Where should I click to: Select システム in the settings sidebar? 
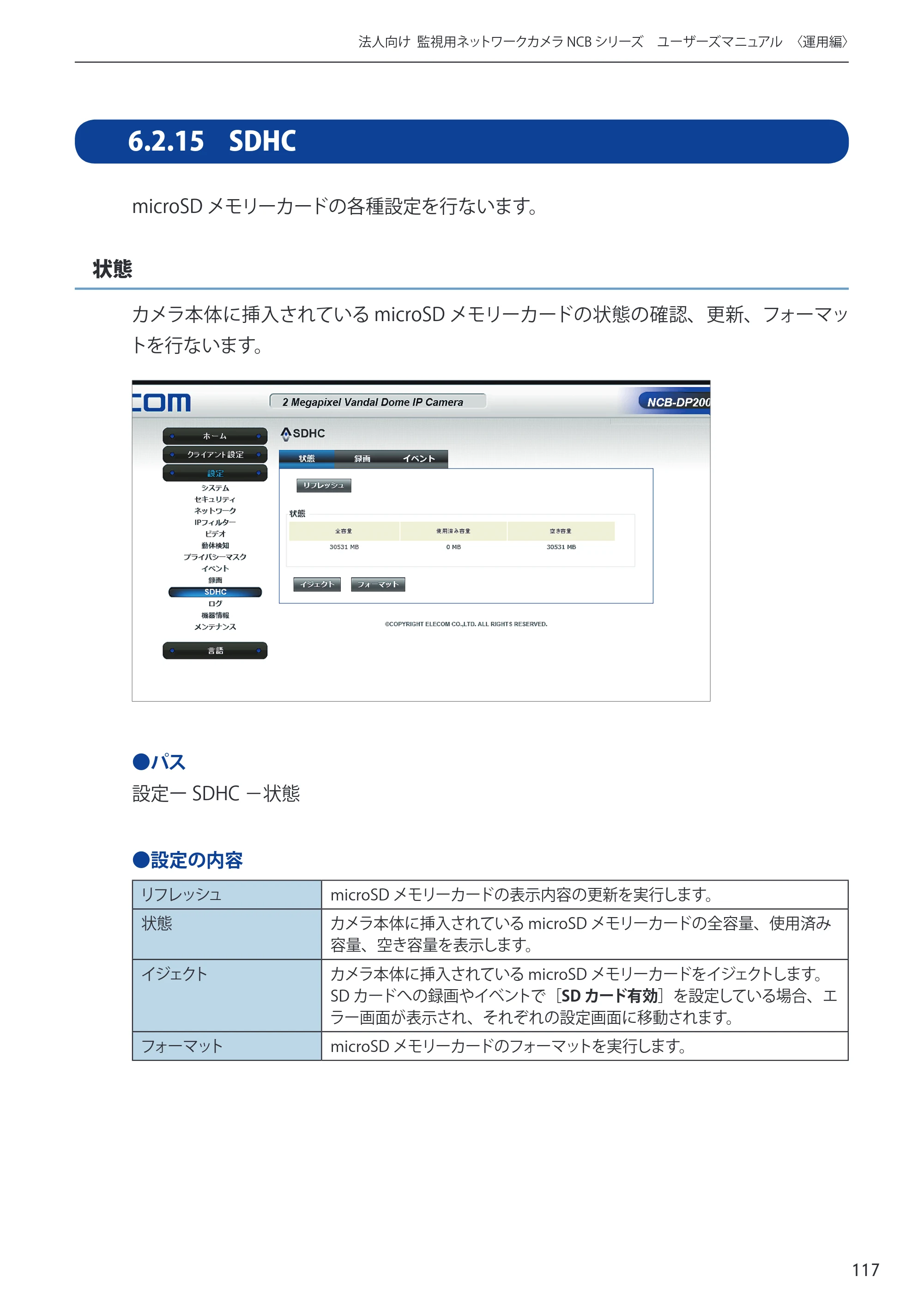pos(215,488)
